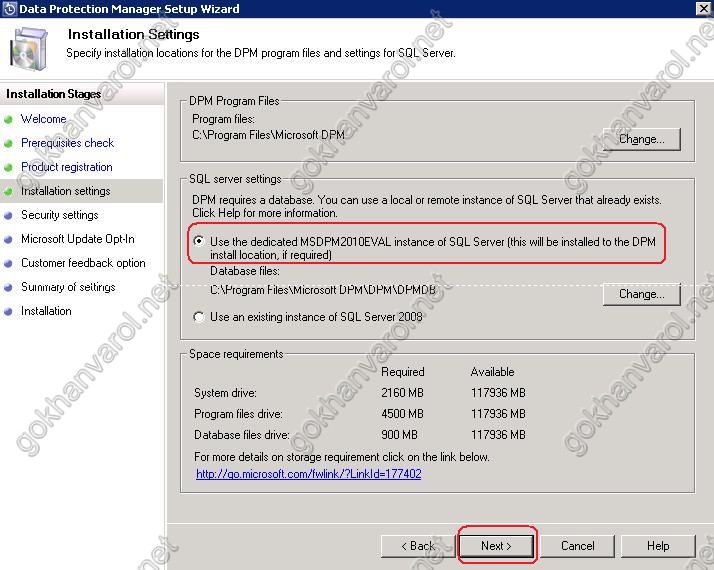Select the Welcome stage in sidebar
The width and height of the screenshot is (714, 570).
(43, 119)
